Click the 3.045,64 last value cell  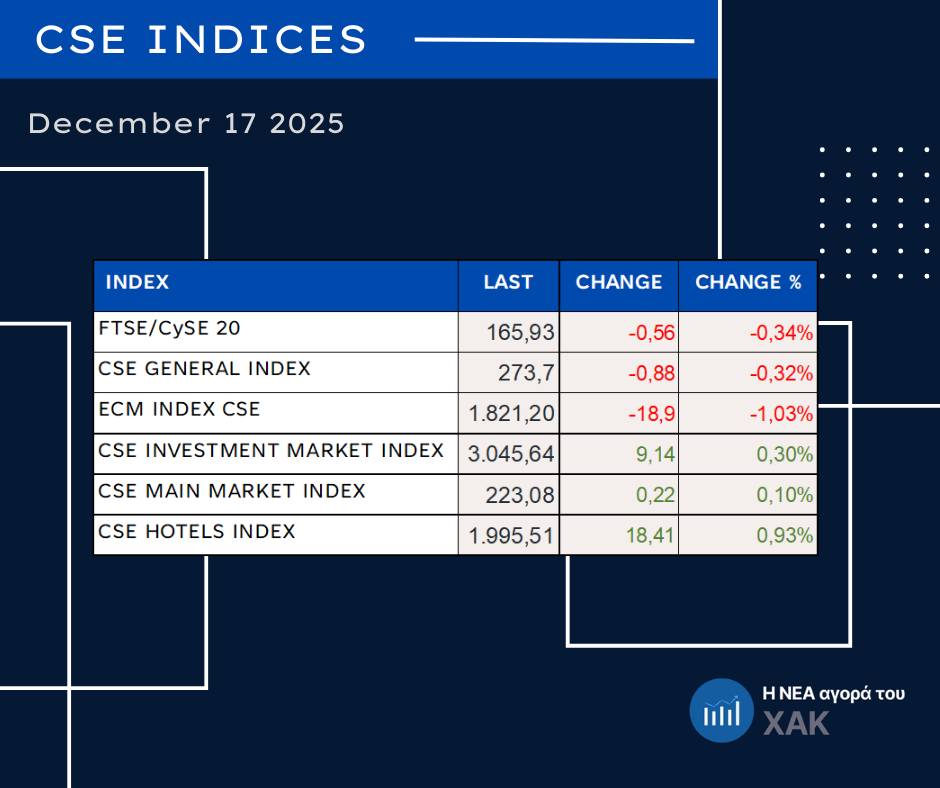[511, 454]
